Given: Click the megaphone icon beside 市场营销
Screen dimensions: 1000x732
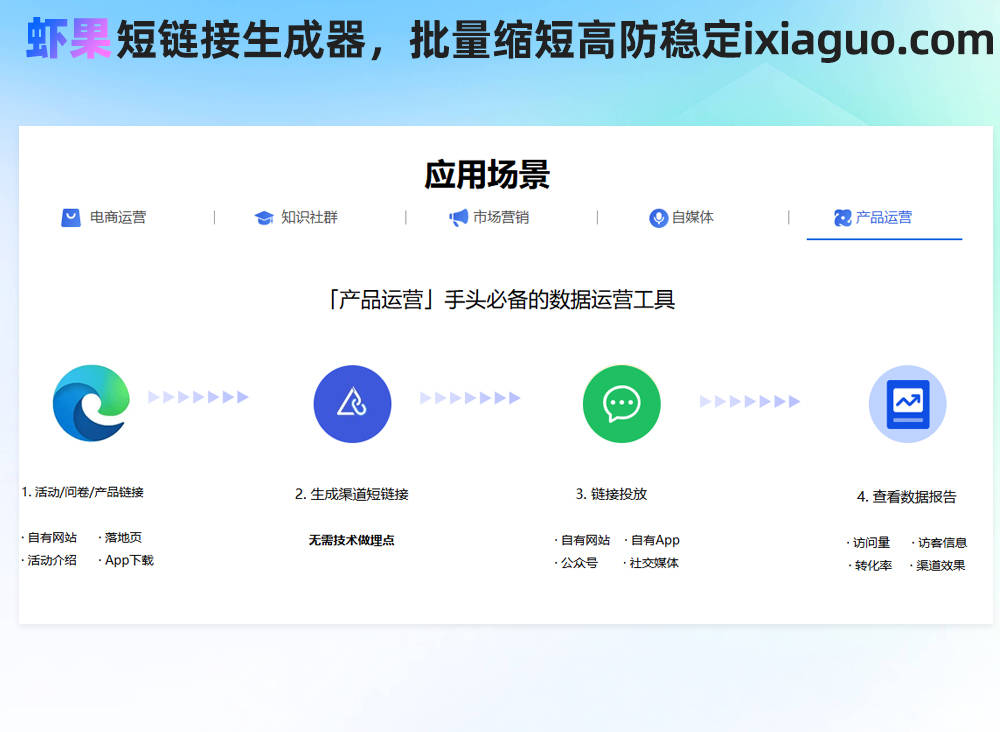Looking at the screenshot, I should coord(458,218).
